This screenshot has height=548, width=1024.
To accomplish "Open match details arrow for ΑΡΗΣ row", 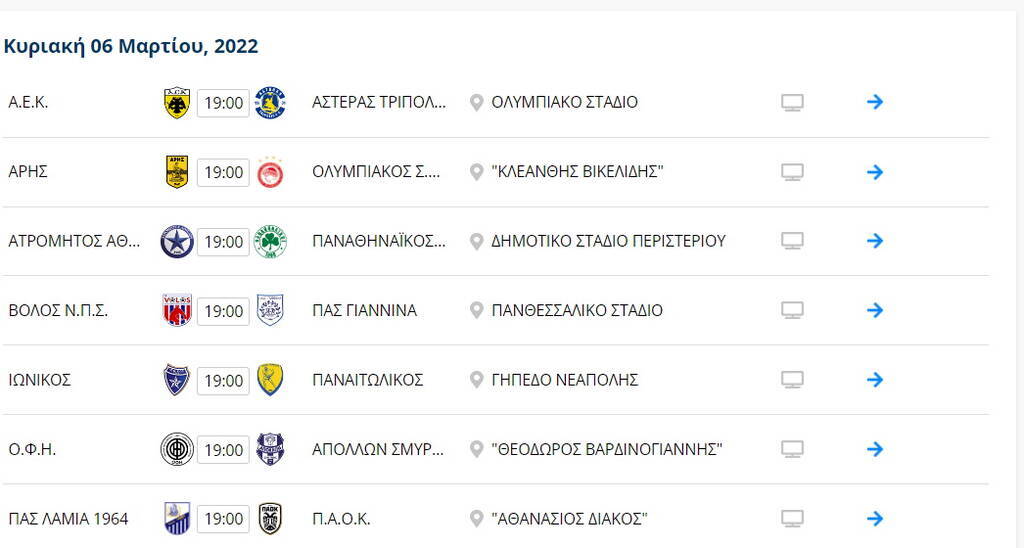I will point(875,172).
